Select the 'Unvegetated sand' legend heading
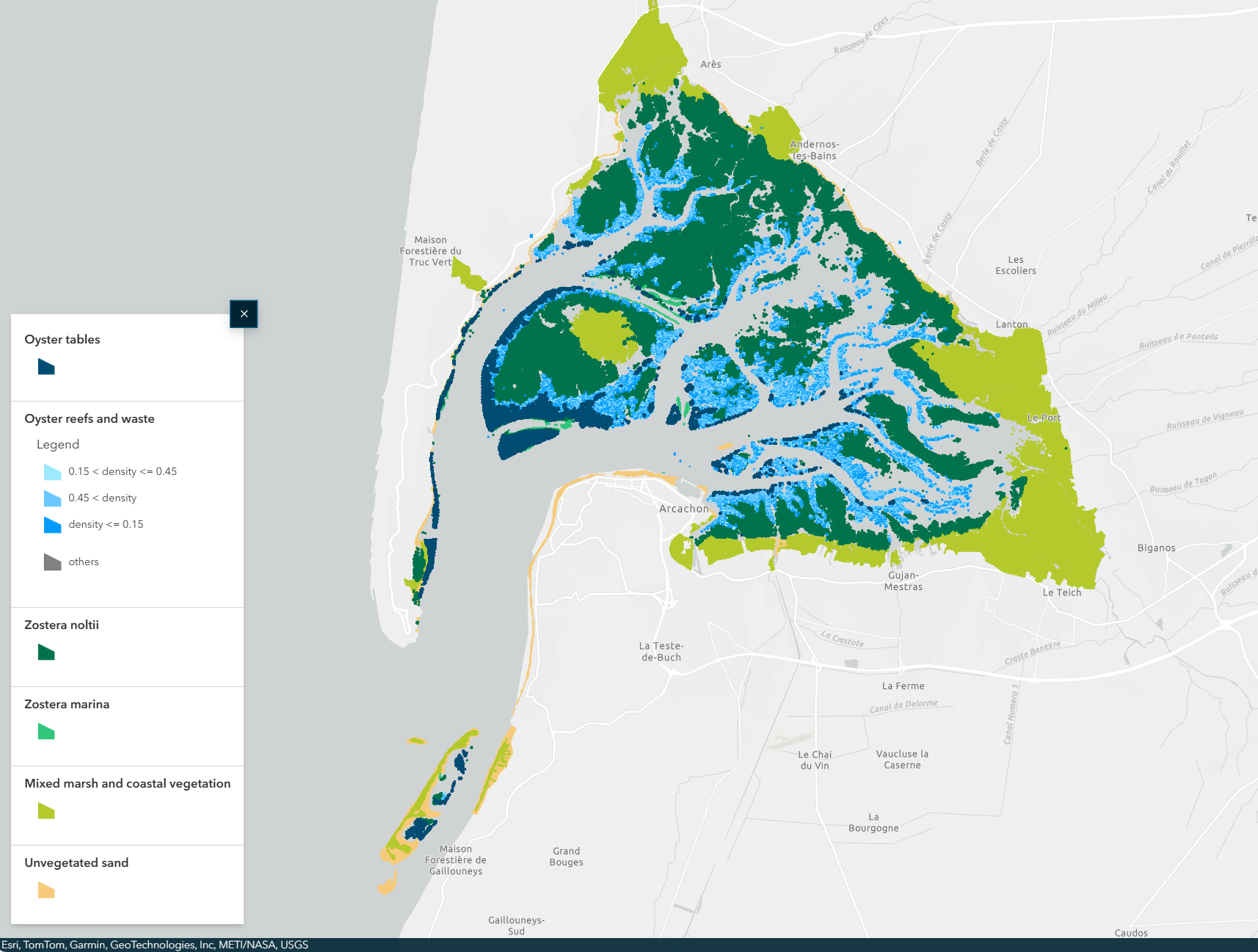 pyautogui.click(x=76, y=862)
